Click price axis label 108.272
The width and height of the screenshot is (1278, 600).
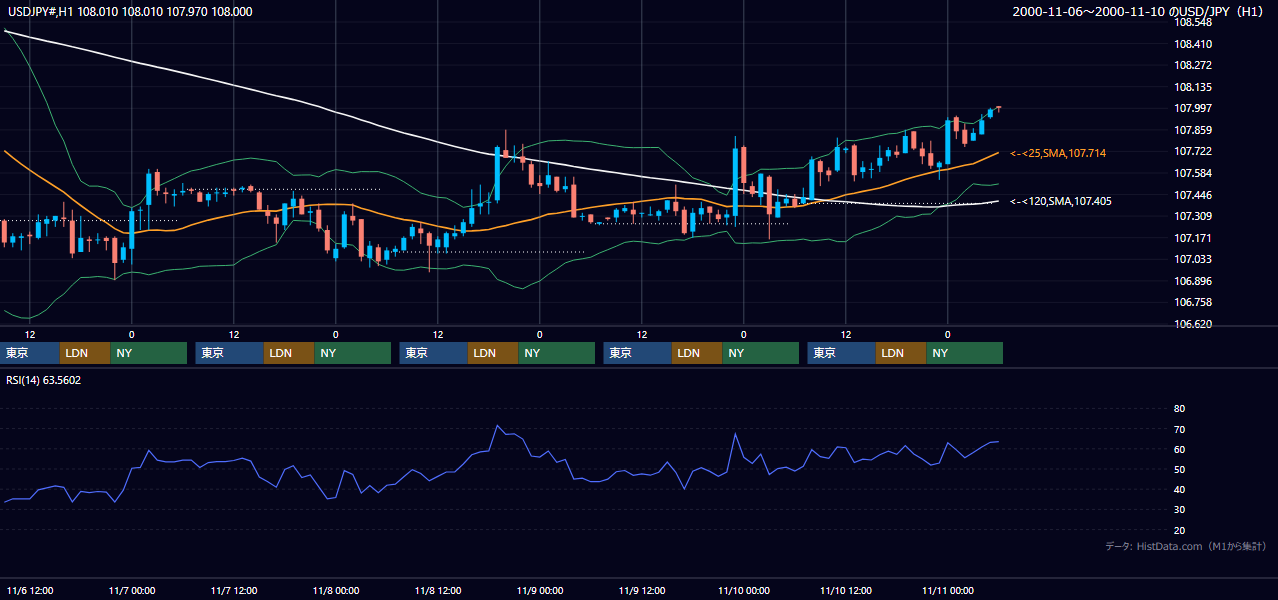(x=1194, y=66)
